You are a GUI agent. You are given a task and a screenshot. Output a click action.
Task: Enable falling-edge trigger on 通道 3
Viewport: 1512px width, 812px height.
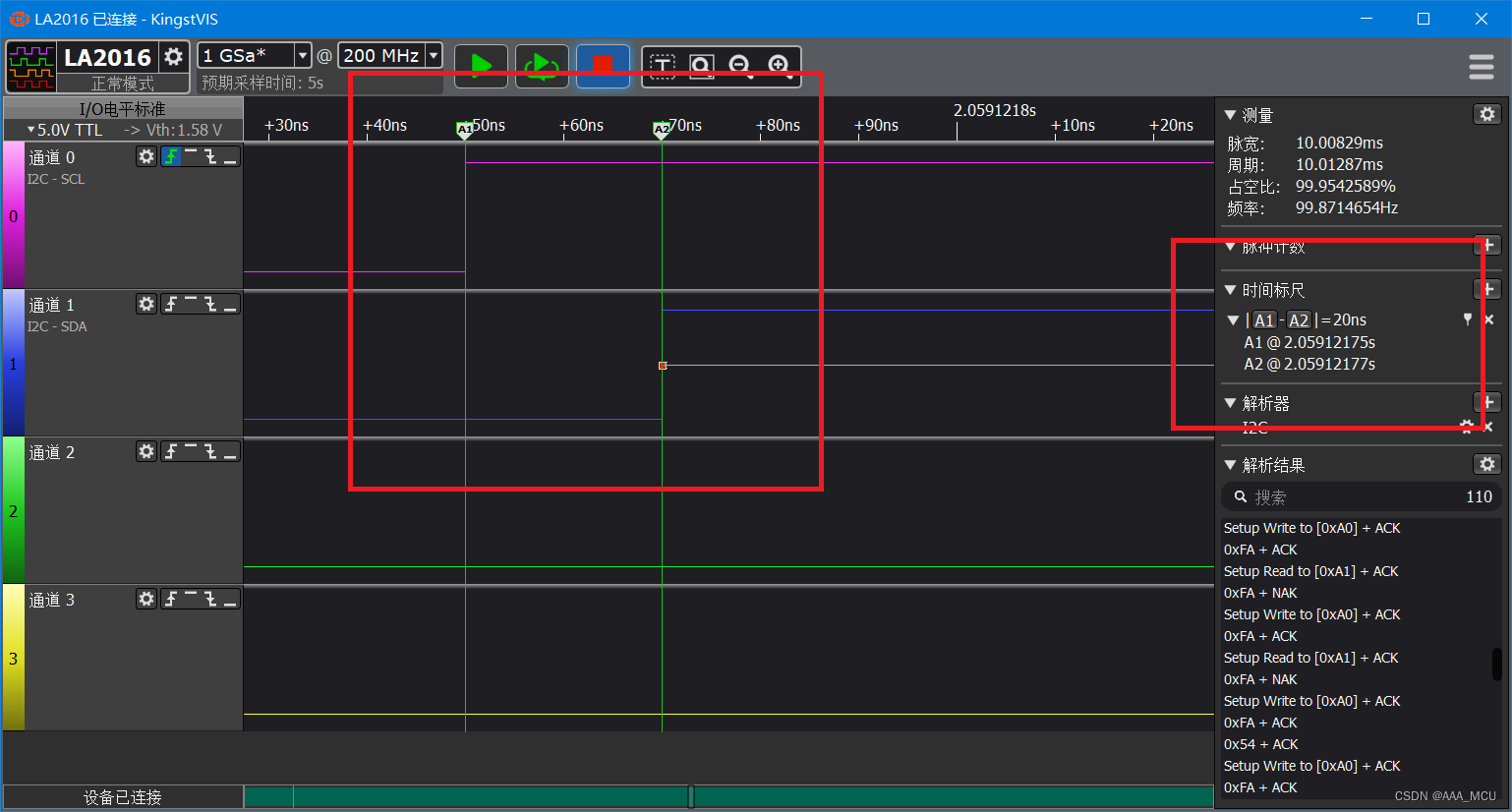(x=210, y=599)
